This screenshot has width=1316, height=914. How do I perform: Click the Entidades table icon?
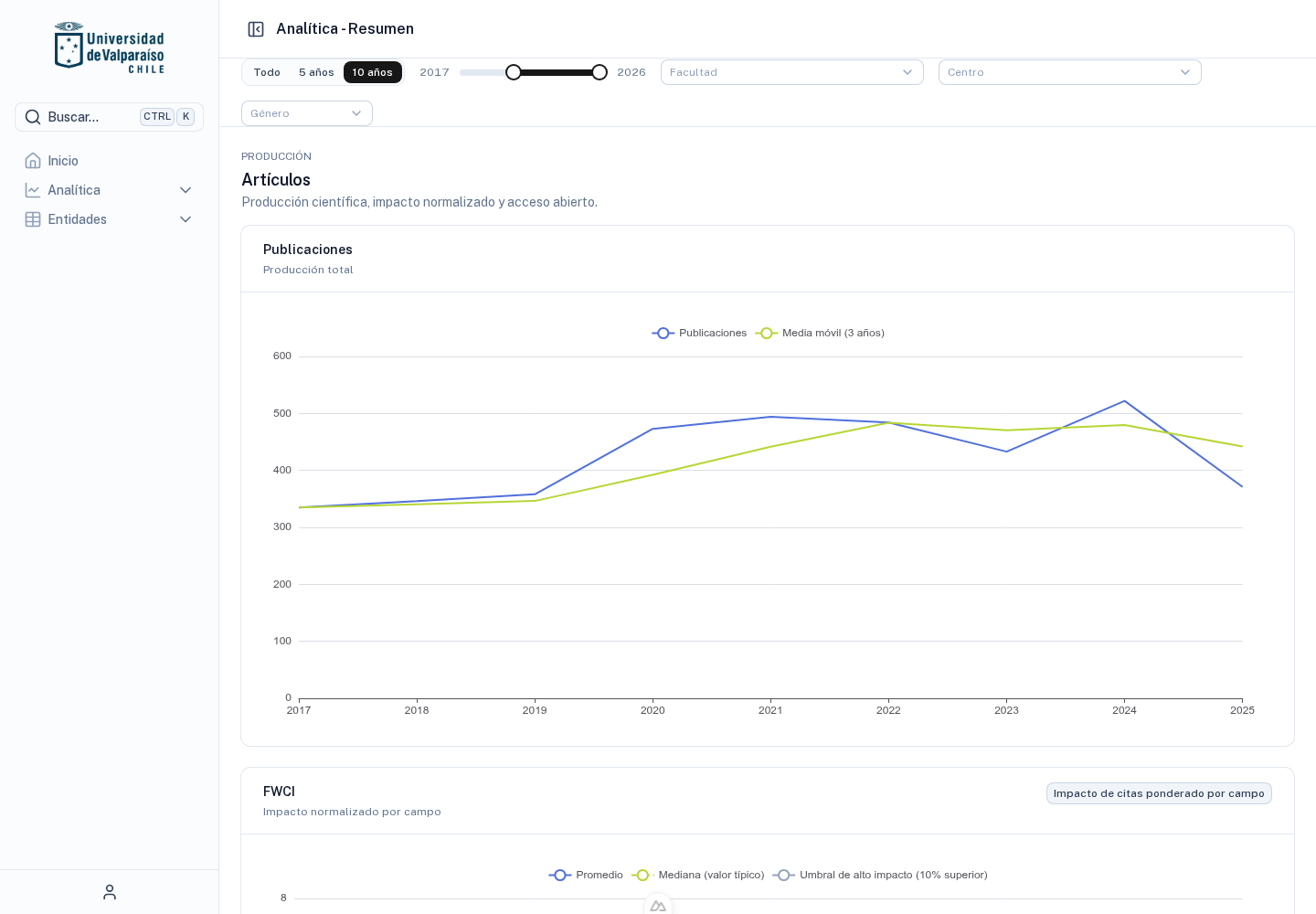(33, 219)
